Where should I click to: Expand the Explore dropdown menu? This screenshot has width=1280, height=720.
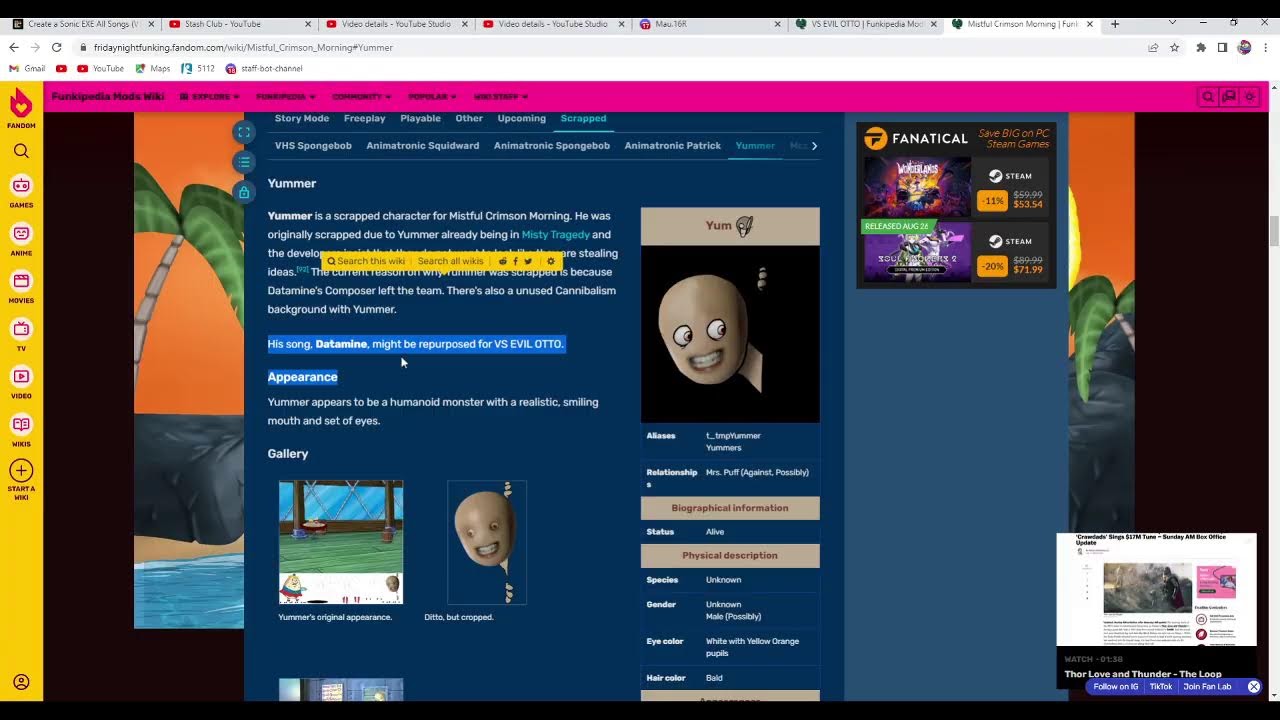pyautogui.click(x=210, y=97)
